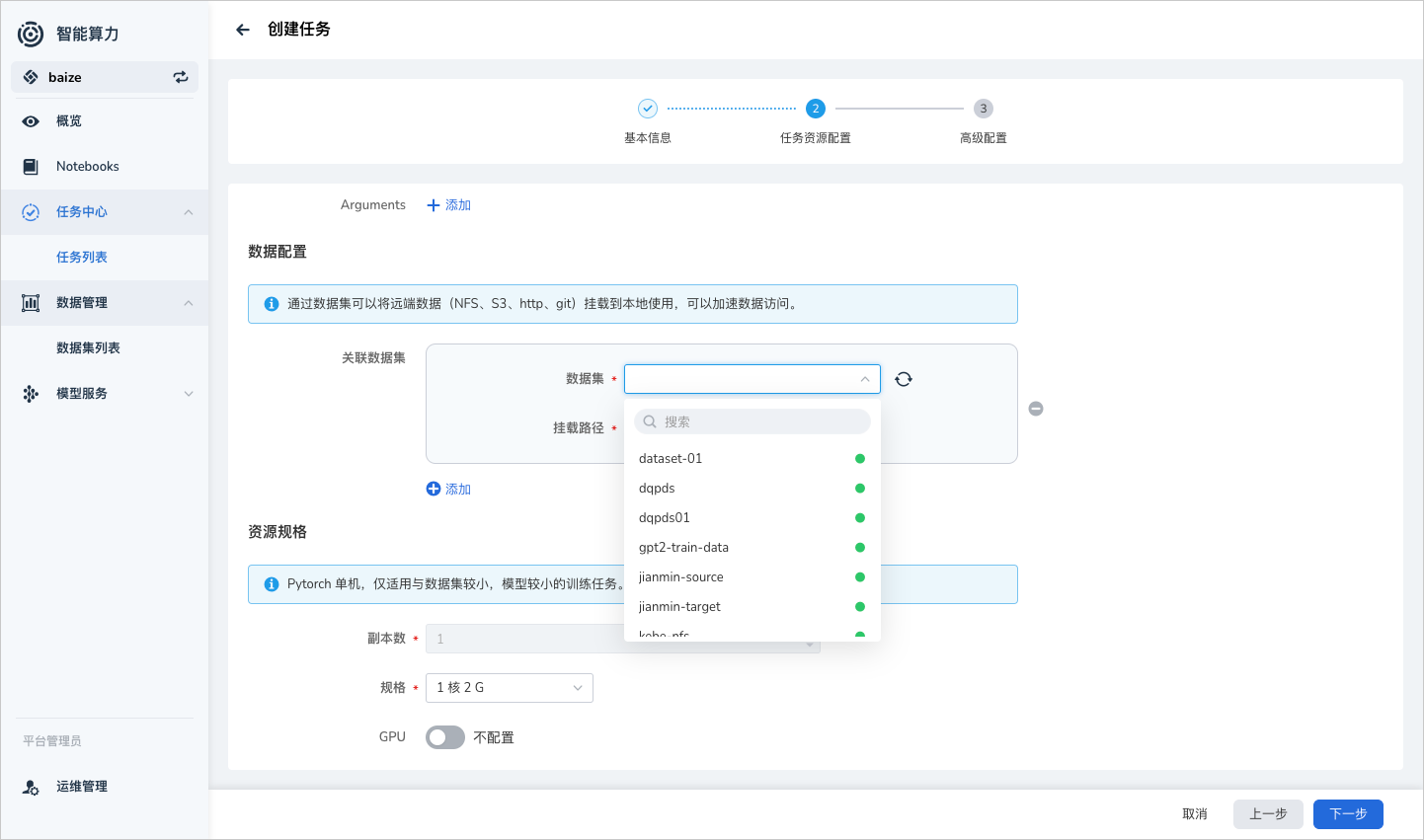Click the 运维管理 user-gear icon
This screenshot has height=840, width=1424.
[x=31, y=787]
